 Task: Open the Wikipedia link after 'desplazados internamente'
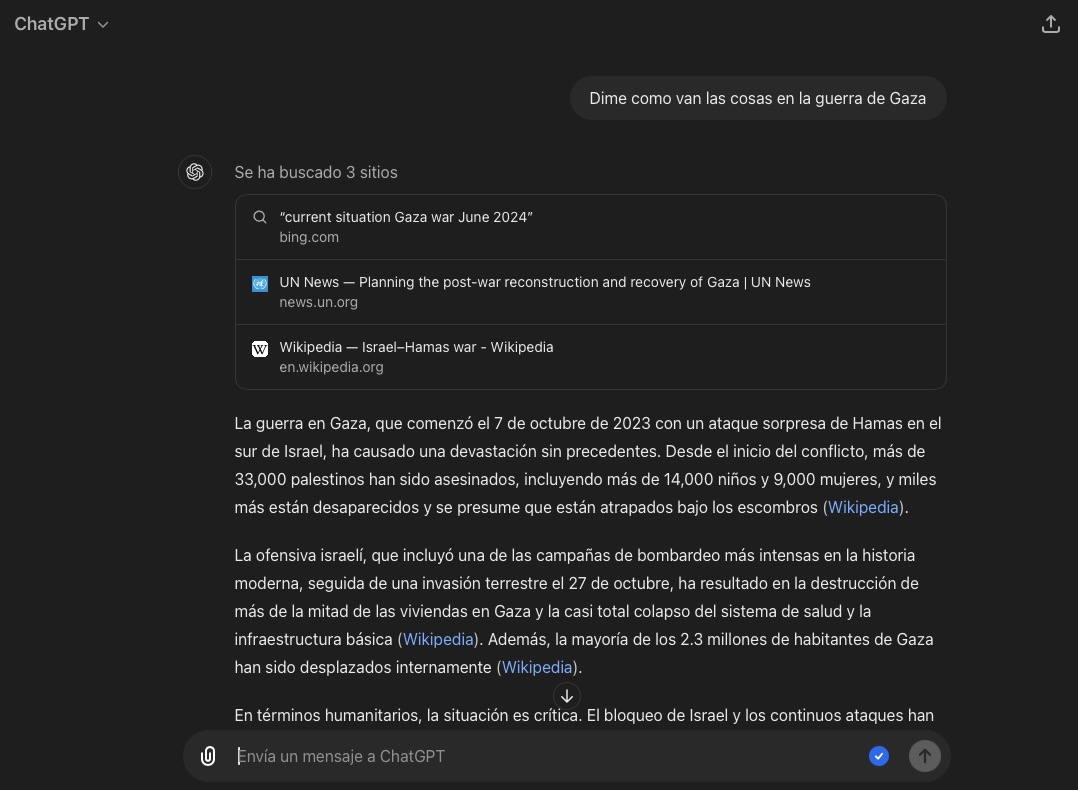pos(537,667)
